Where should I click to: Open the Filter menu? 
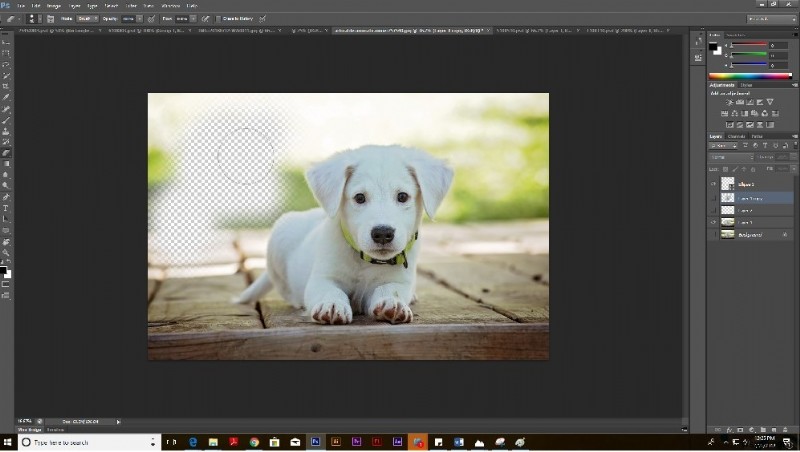(x=130, y=5)
